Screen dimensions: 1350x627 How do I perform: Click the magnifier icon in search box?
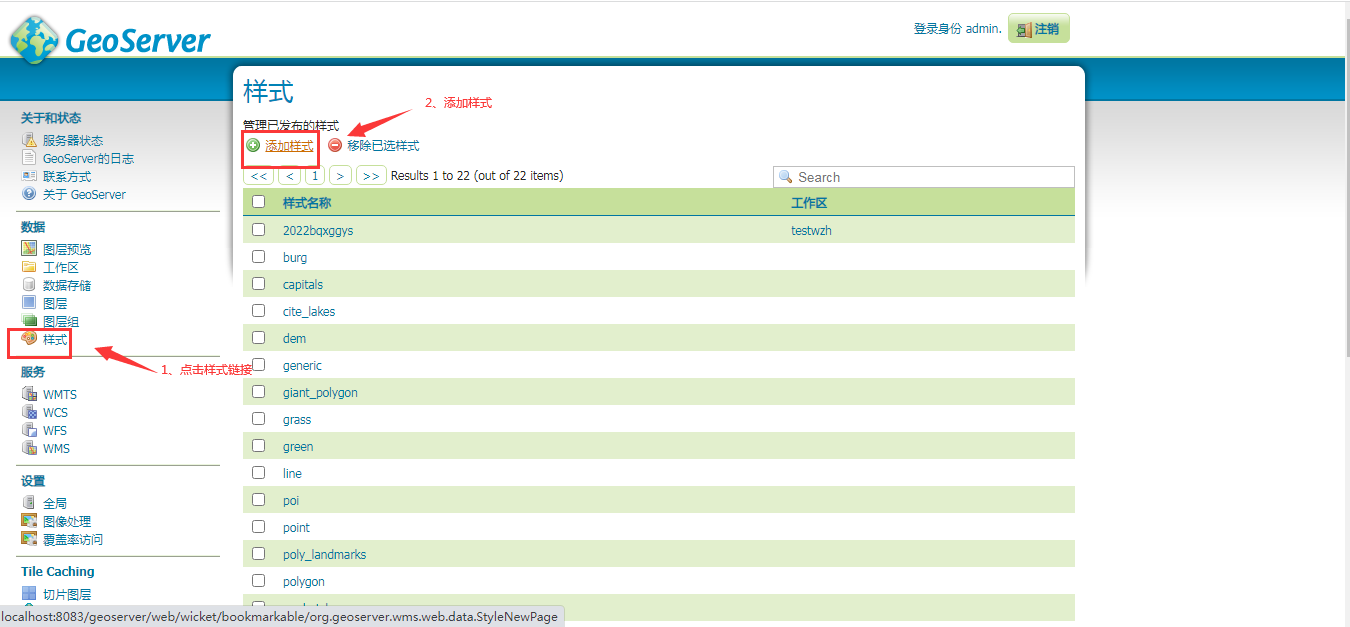(x=786, y=177)
